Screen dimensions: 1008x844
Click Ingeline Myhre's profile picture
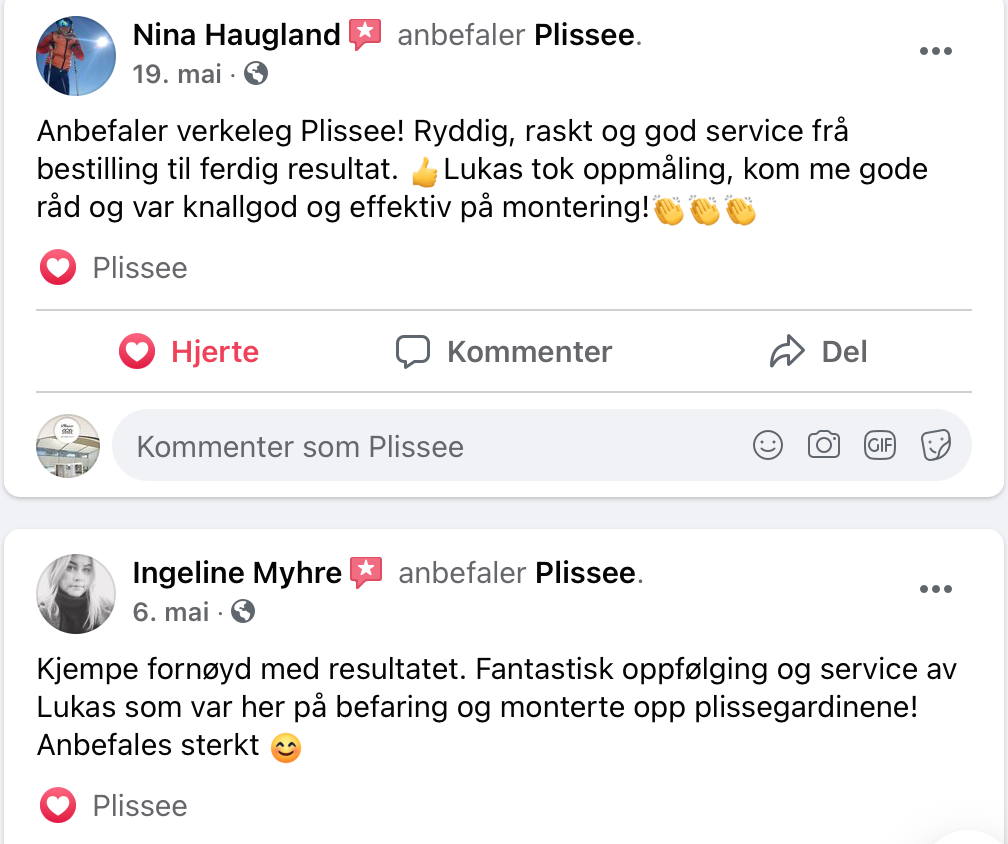pyautogui.click(x=76, y=593)
